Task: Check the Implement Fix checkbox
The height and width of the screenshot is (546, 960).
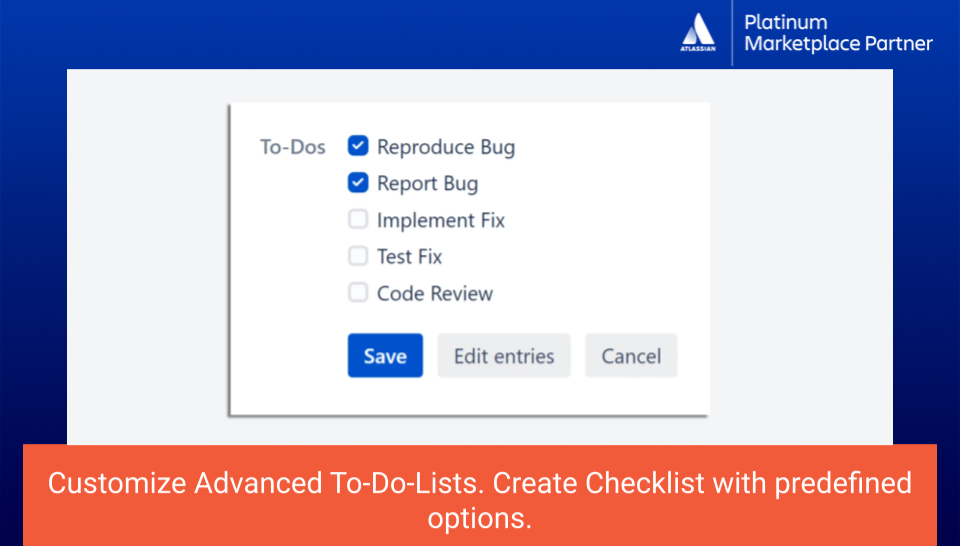Action: point(358,220)
